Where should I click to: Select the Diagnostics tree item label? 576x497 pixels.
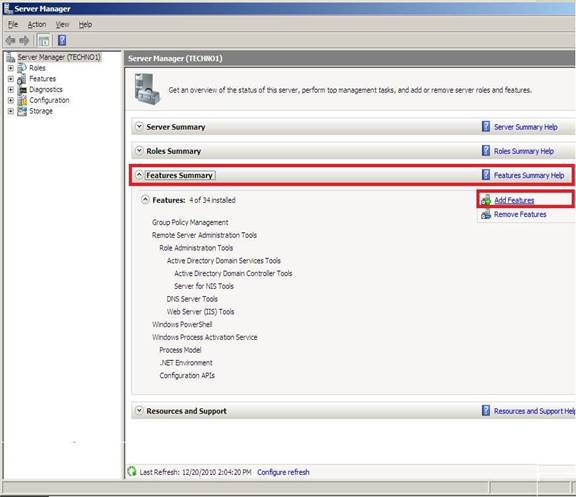(x=46, y=89)
